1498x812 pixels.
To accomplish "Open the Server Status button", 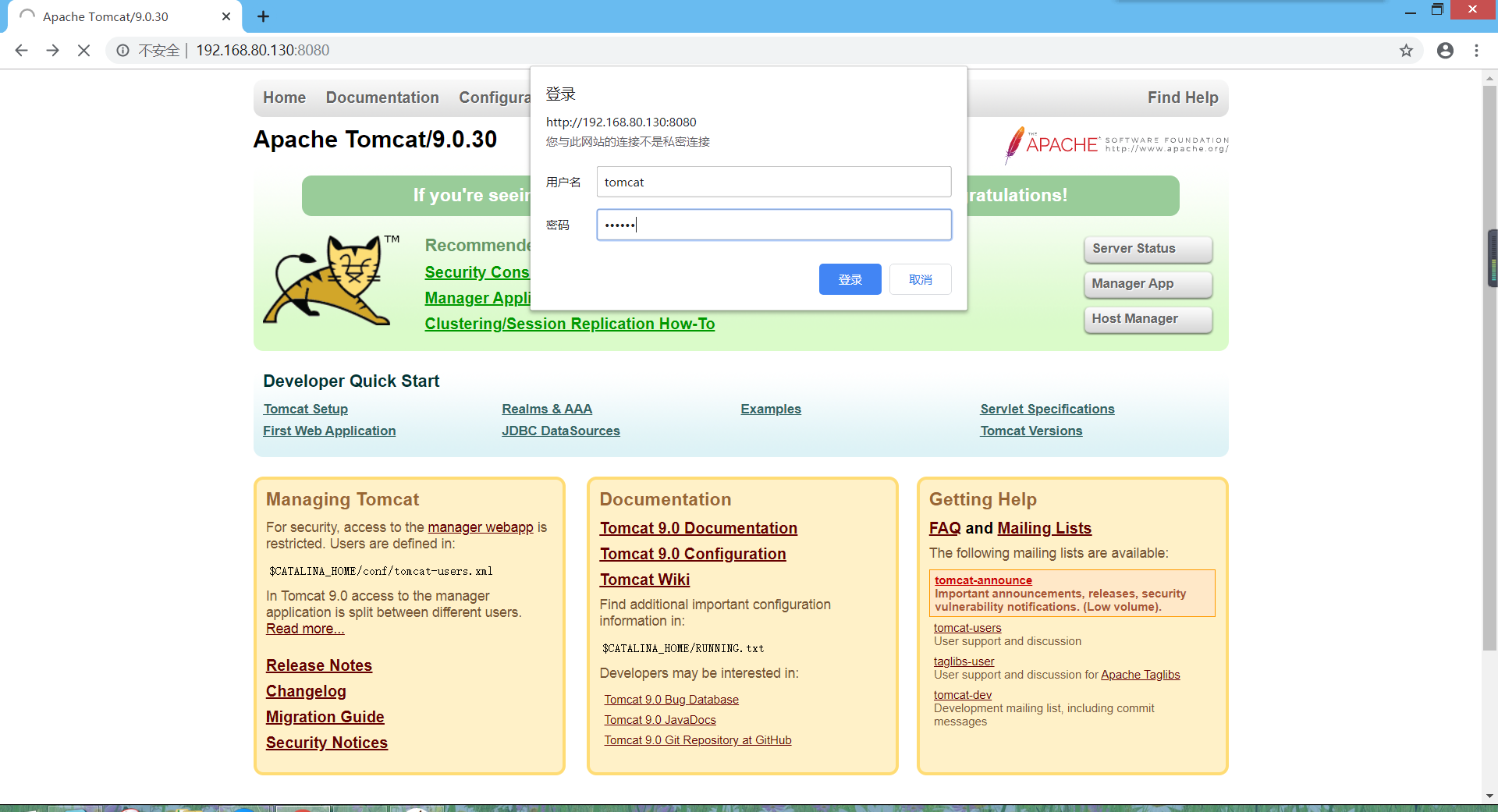I will pyautogui.click(x=1148, y=249).
